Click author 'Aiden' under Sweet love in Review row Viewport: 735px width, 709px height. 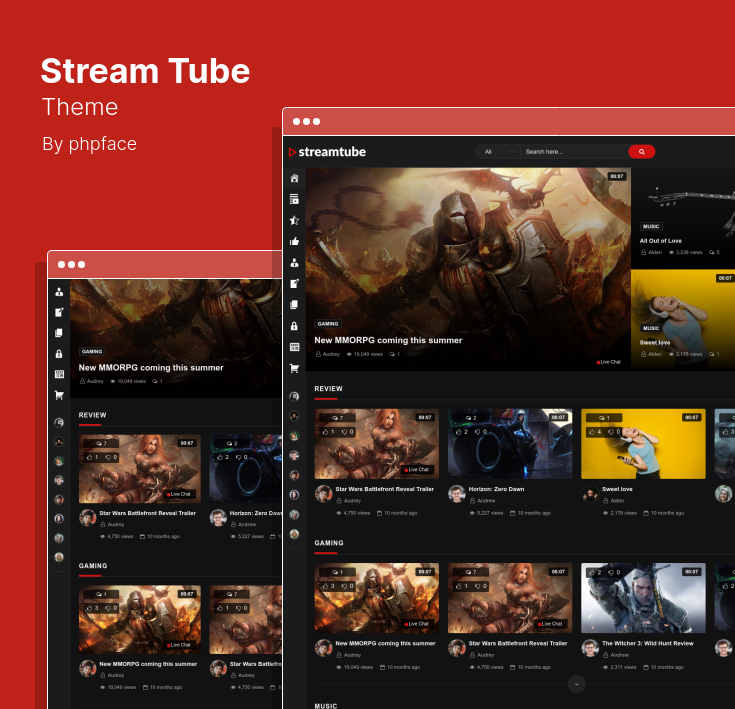click(x=617, y=501)
